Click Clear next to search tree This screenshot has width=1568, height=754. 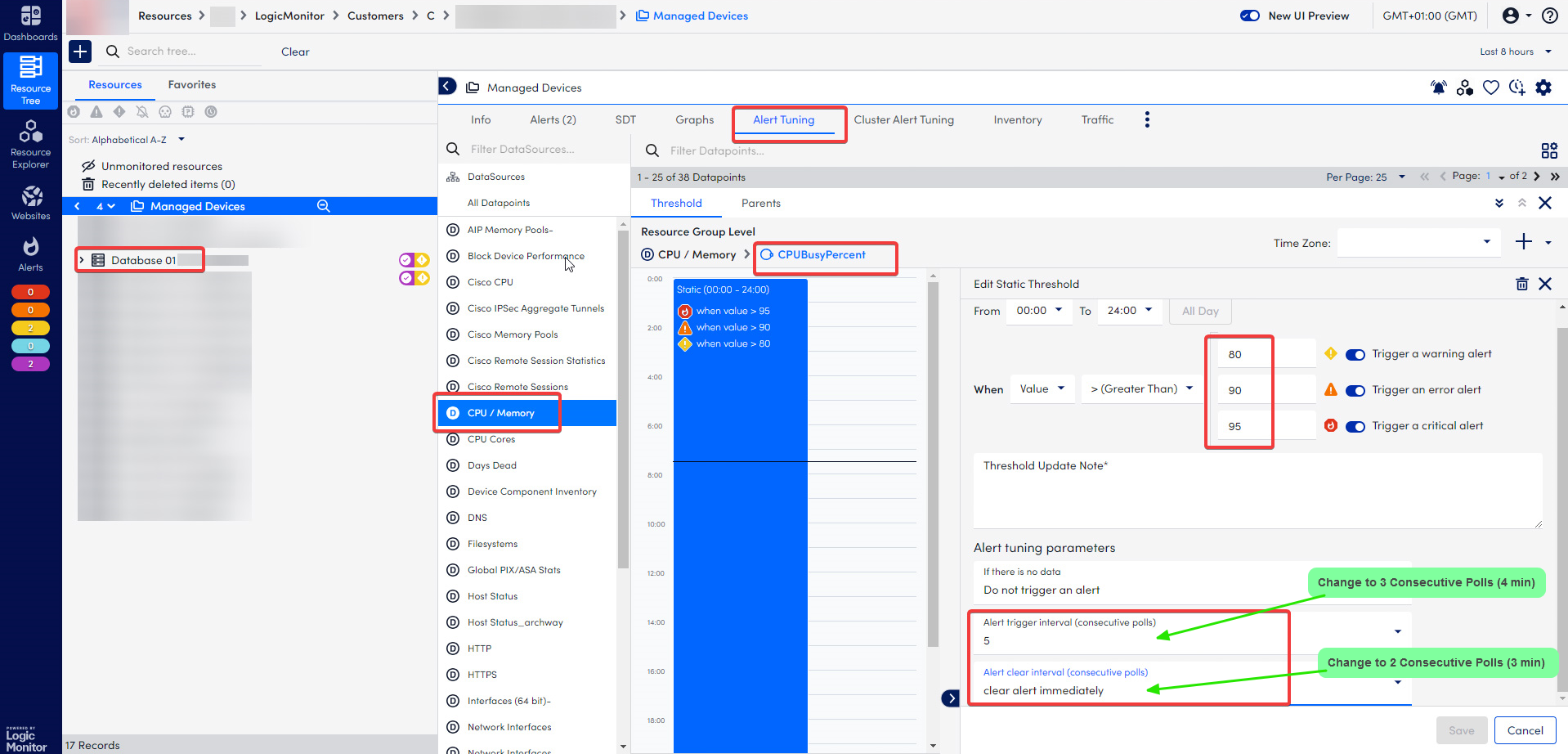tap(295, 52)
